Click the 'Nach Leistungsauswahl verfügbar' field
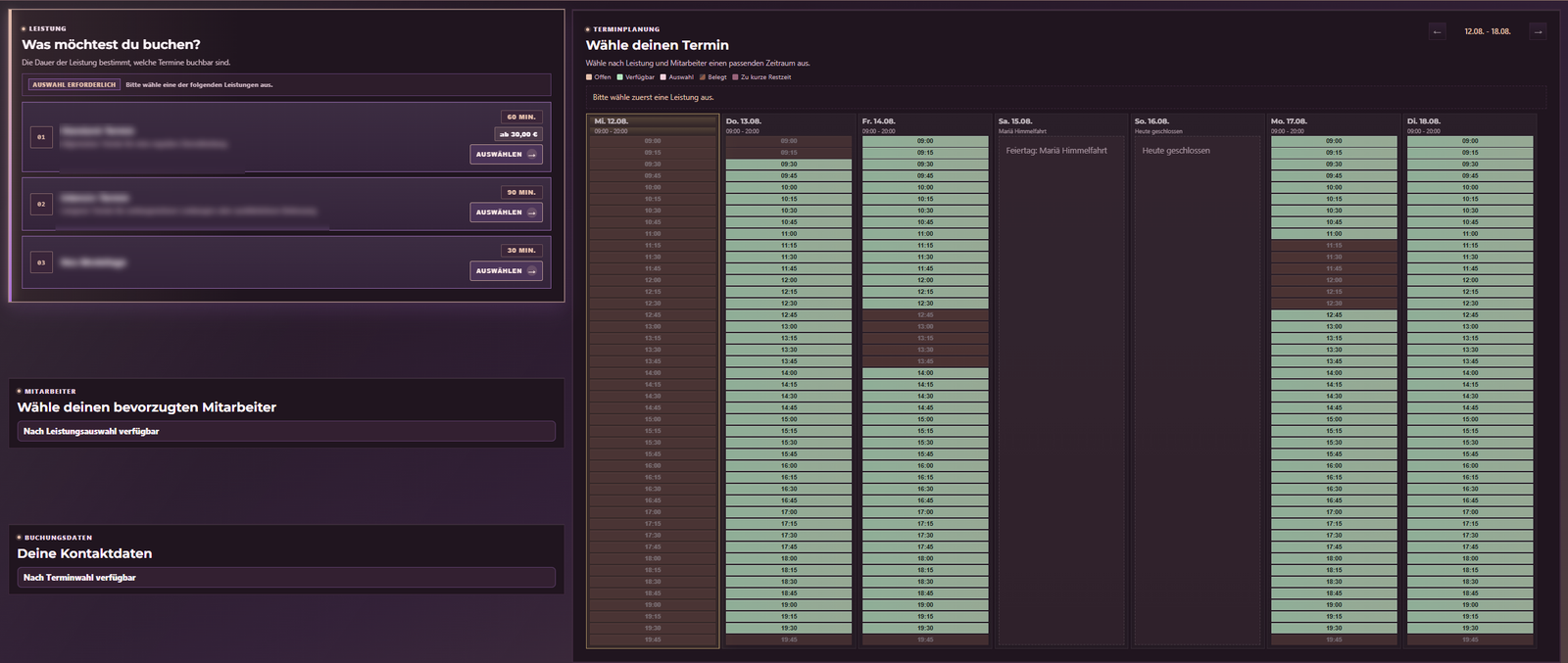The width and height of the screenshot is (1568, 663). pos(286,431)
